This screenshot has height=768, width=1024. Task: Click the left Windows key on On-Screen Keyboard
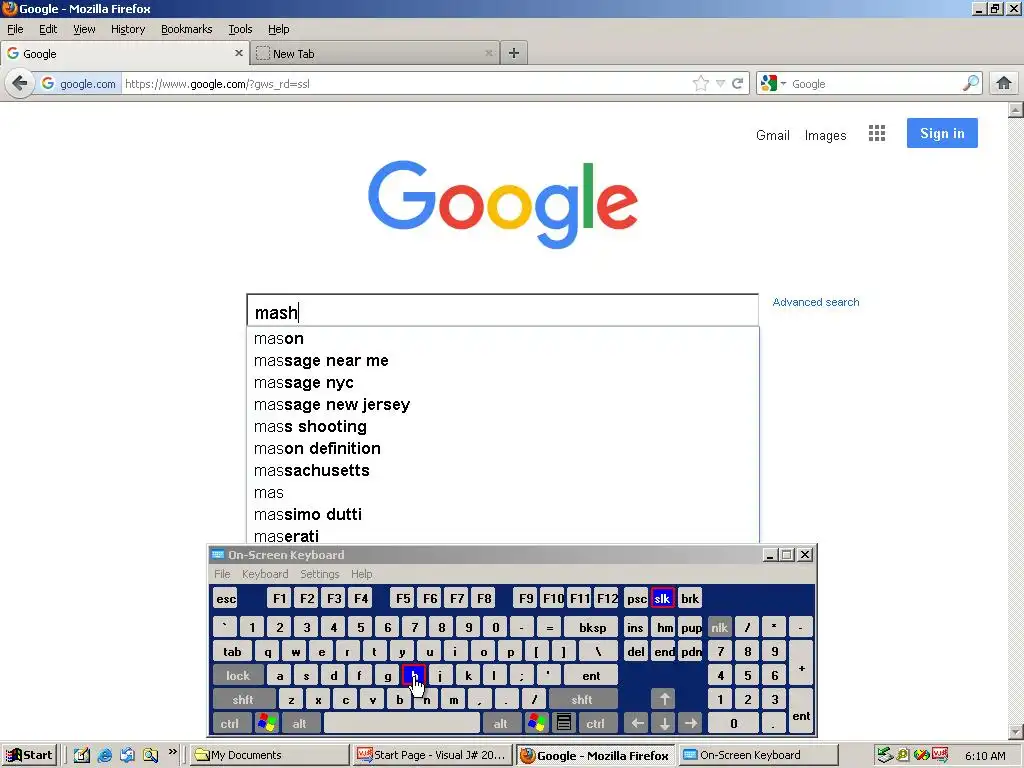266,723
